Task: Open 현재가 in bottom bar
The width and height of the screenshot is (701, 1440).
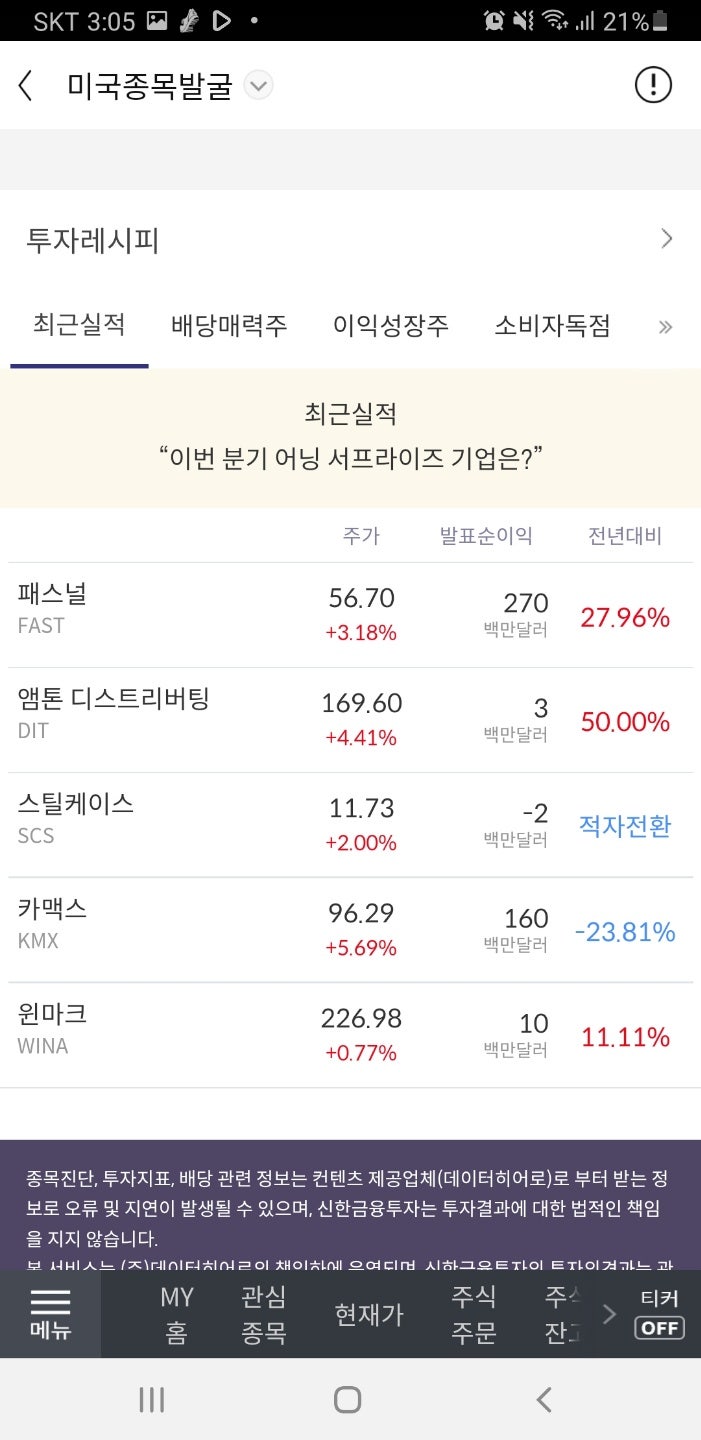Action: pos(369,1314)
